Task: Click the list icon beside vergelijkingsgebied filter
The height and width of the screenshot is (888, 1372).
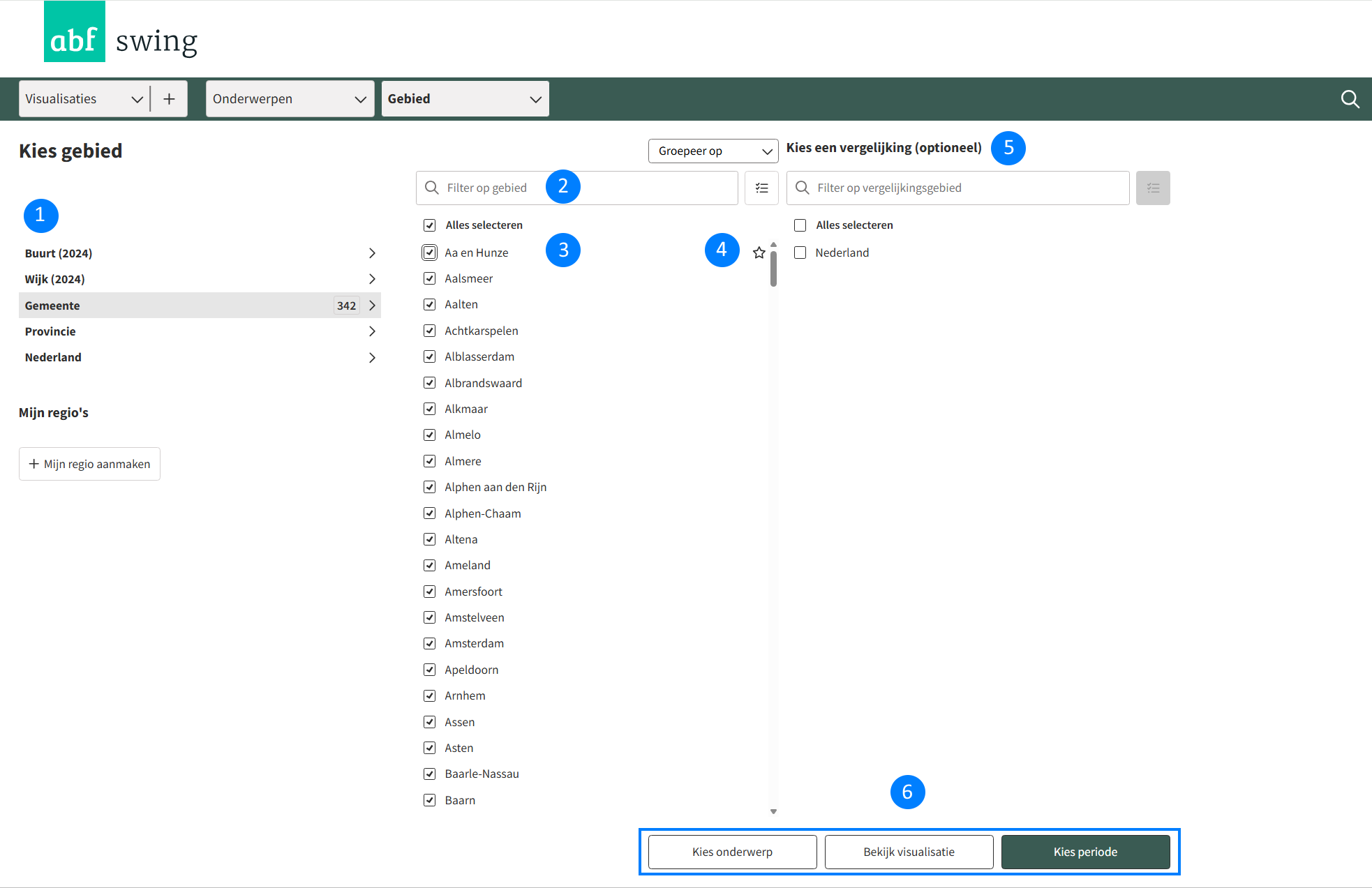Action: pos(1153,188)
